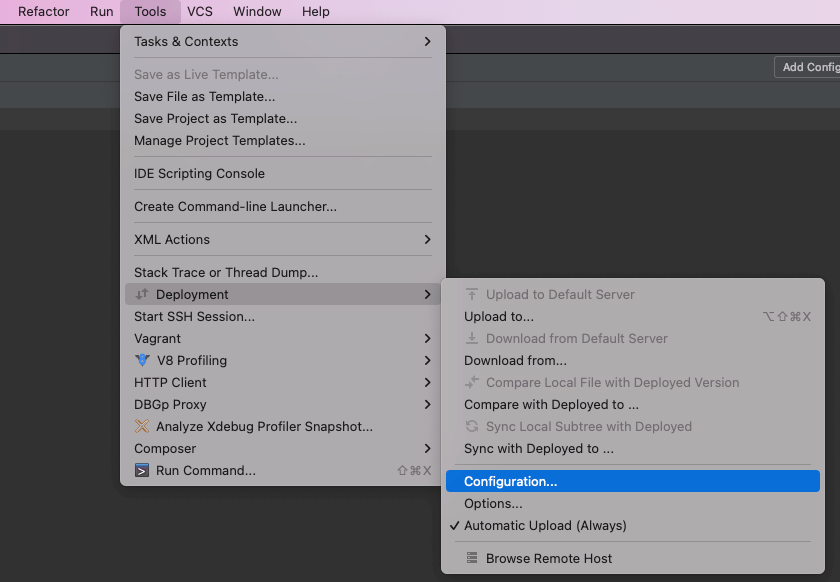This screenshot has width=840, height=582.
Task: Toggle Automatic Upload (Always) option
Action: point(545,525)
